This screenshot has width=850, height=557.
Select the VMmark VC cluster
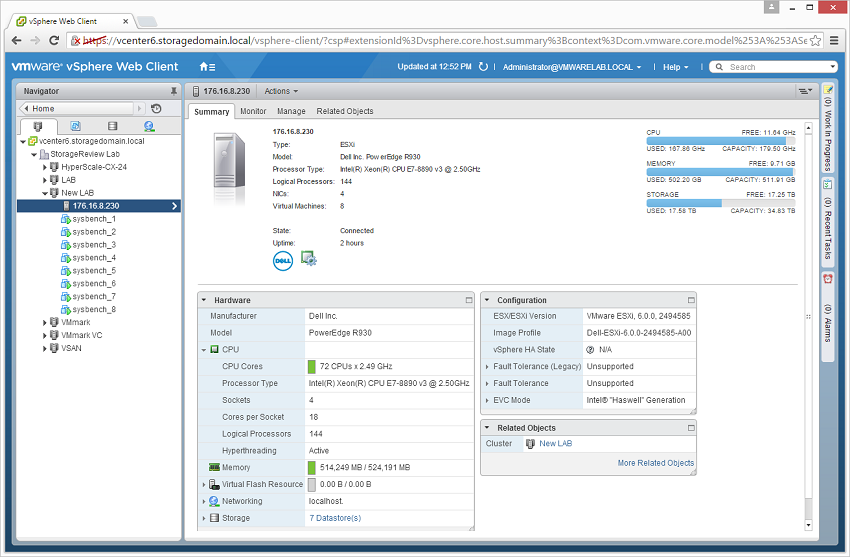[x=81, y=335]
